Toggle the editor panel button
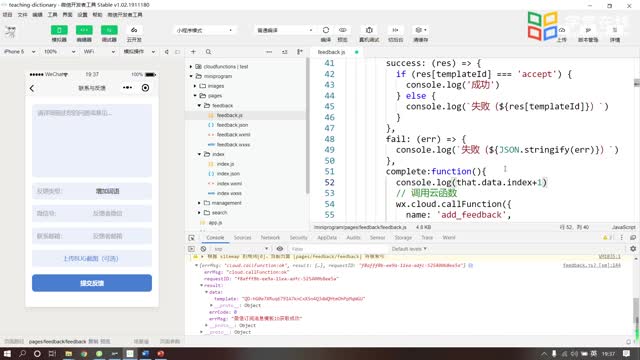This screenshot has width=640, height=360. pos(84,30)
